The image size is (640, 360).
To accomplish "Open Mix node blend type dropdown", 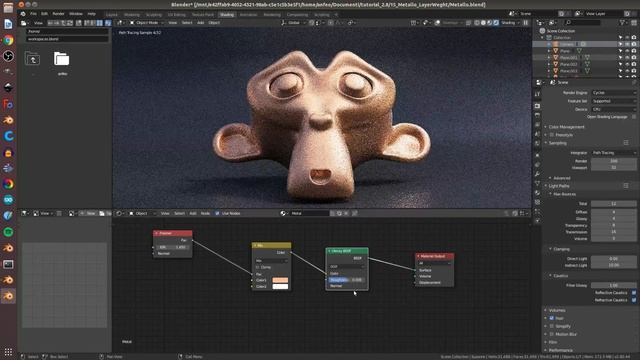I will (271, 260).
